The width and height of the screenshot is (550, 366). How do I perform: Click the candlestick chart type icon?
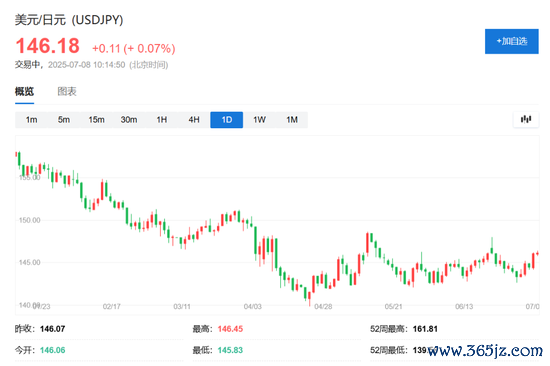click(525, 120)
